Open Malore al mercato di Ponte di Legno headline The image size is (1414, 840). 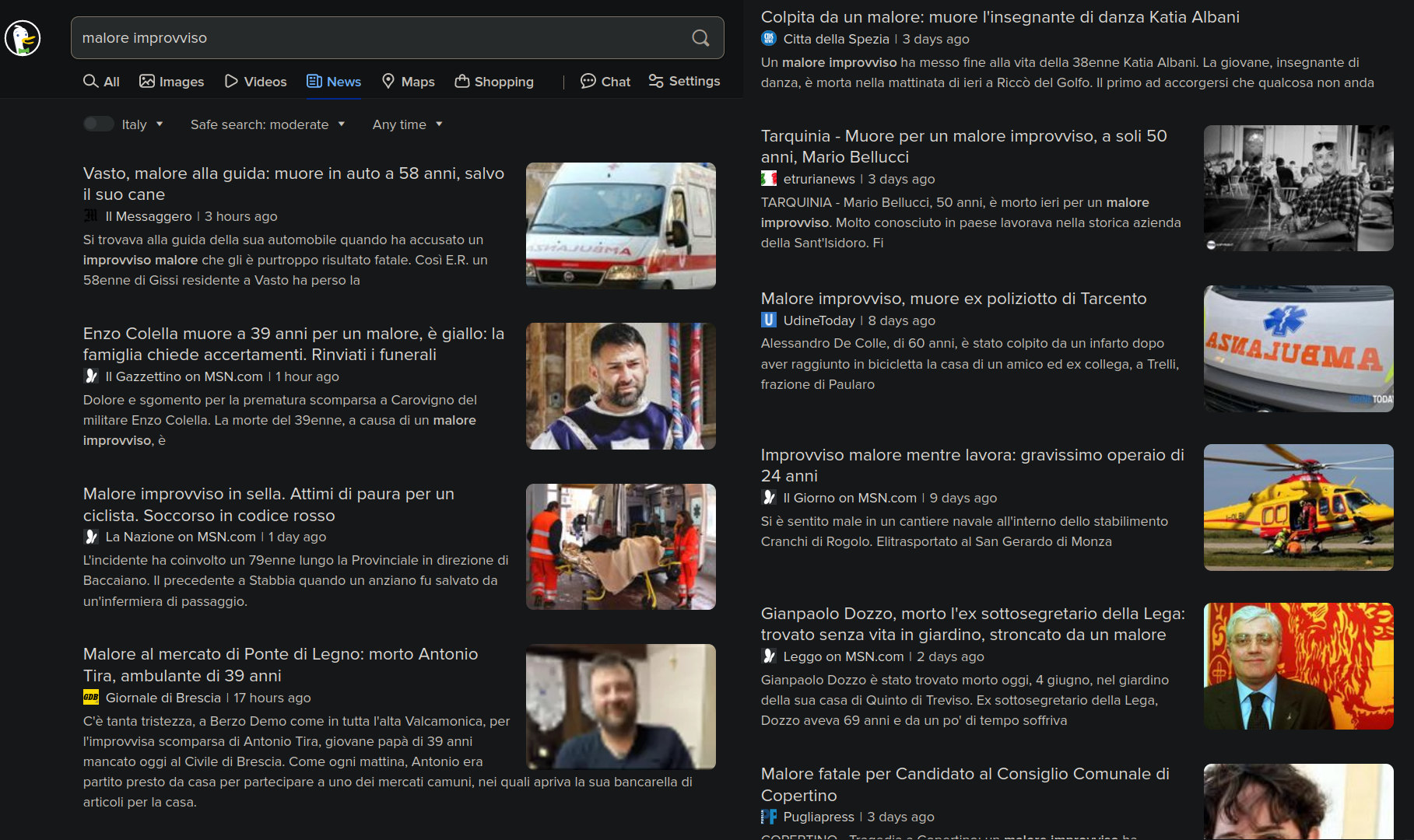(280, 664)
